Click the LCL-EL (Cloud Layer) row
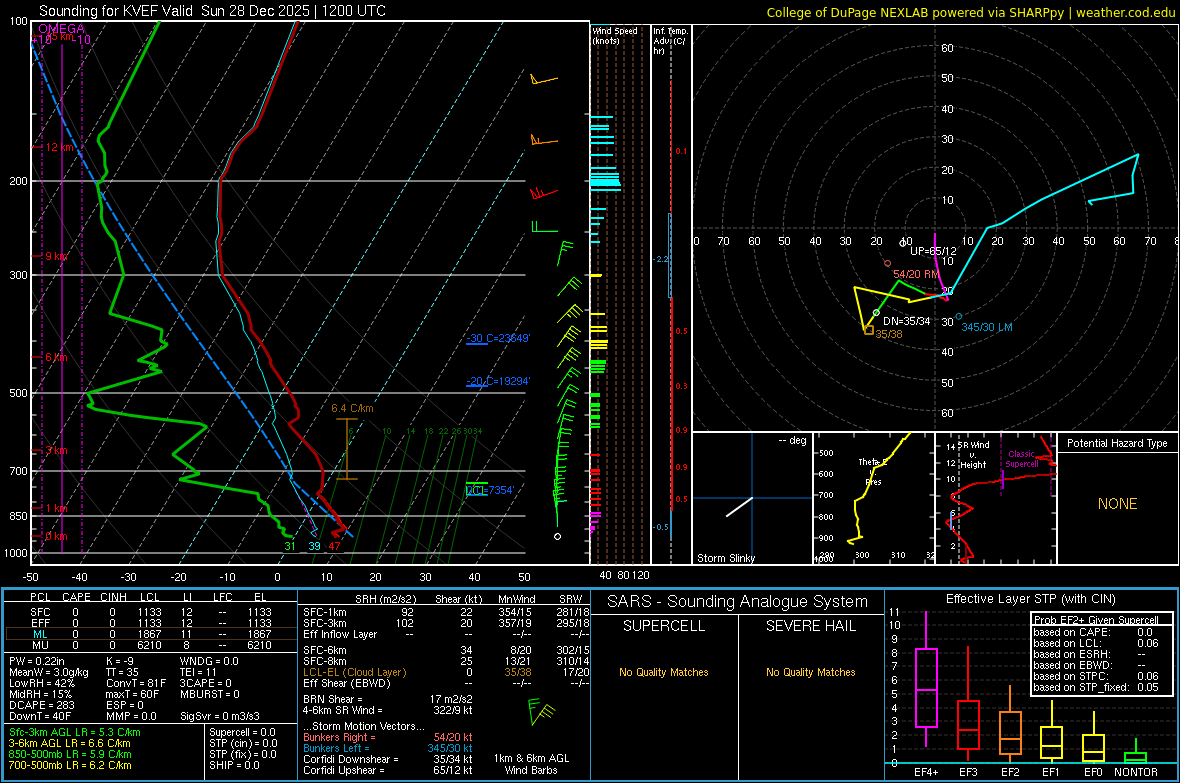Viewport: 1180px width, 783px height. [x=445, y=672]
